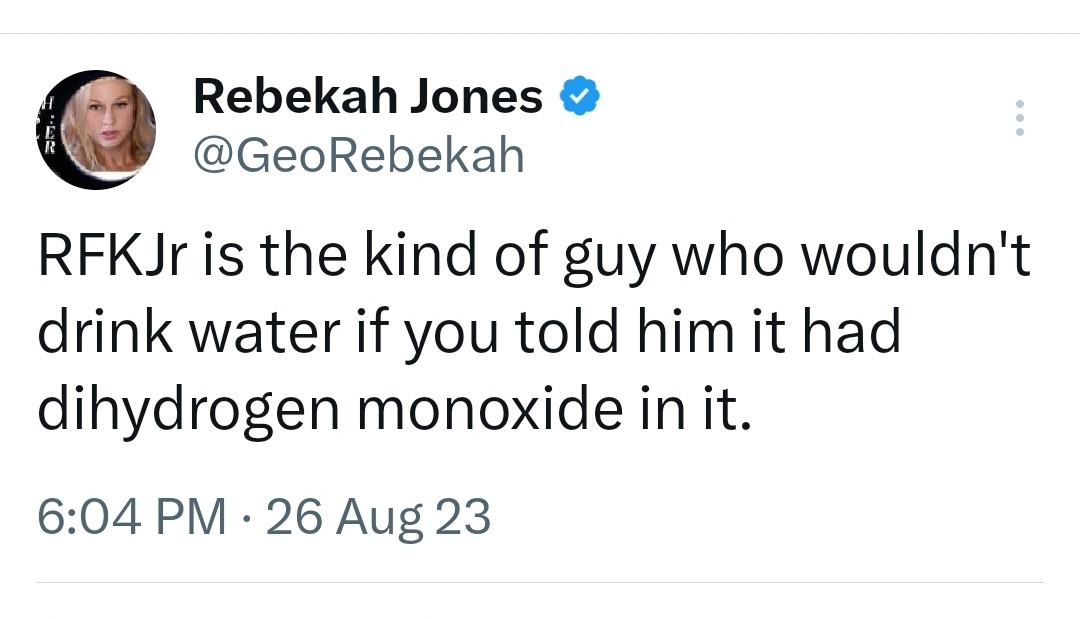Click the display name Rebekah Jones
The image size is (1080, 619).
coord(368,96)
